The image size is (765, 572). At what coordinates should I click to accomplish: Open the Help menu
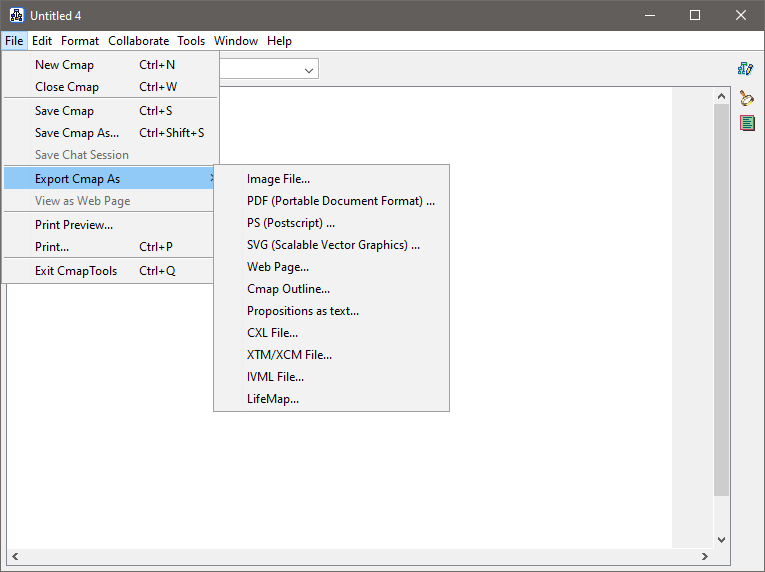click(279, 41)
